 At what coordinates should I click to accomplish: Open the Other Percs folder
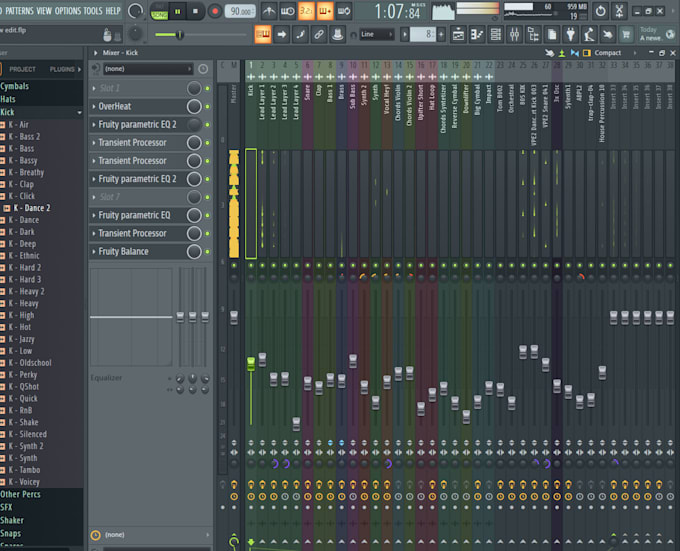click(x=20, y=495)
